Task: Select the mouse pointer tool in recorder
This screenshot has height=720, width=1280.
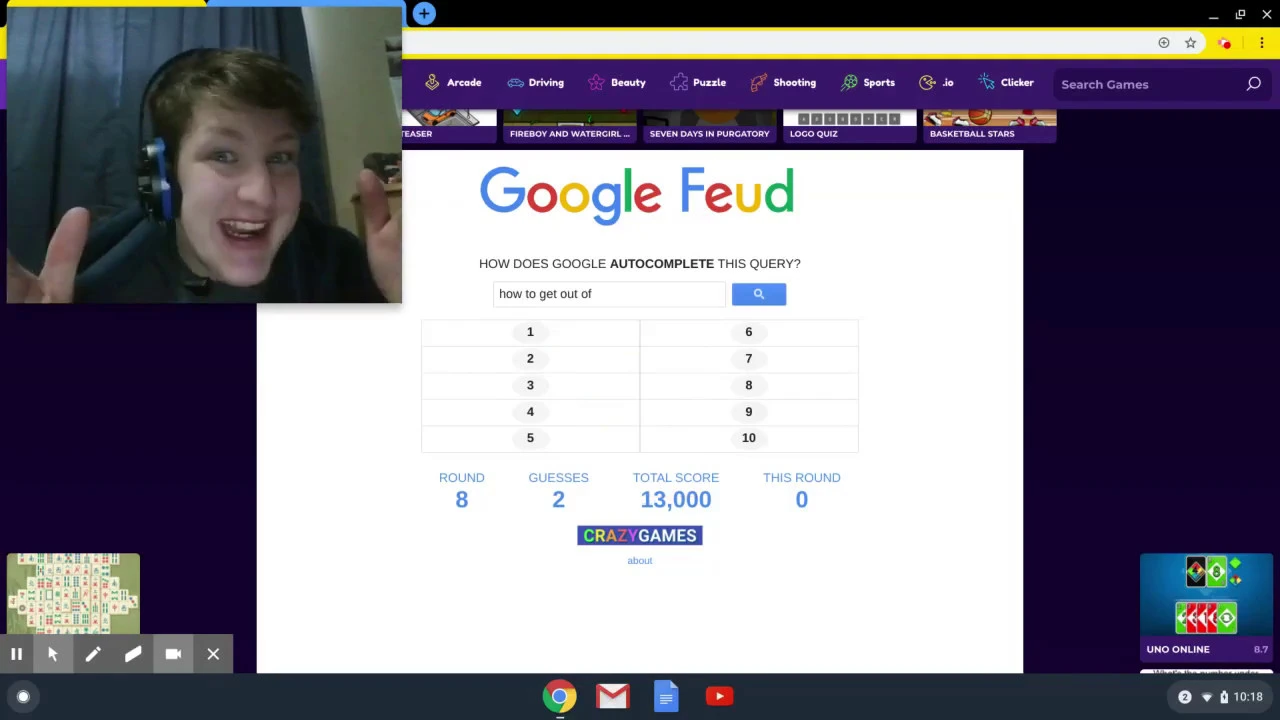Action: 53,654
